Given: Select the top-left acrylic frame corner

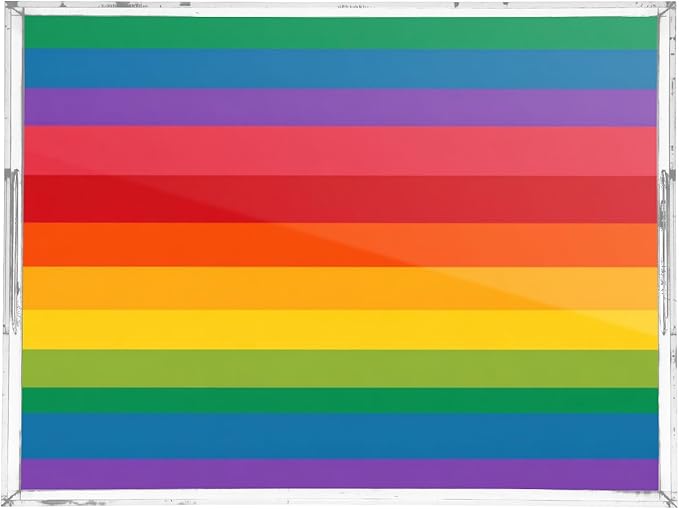Looking at the screenshot, I should point(12,10).
